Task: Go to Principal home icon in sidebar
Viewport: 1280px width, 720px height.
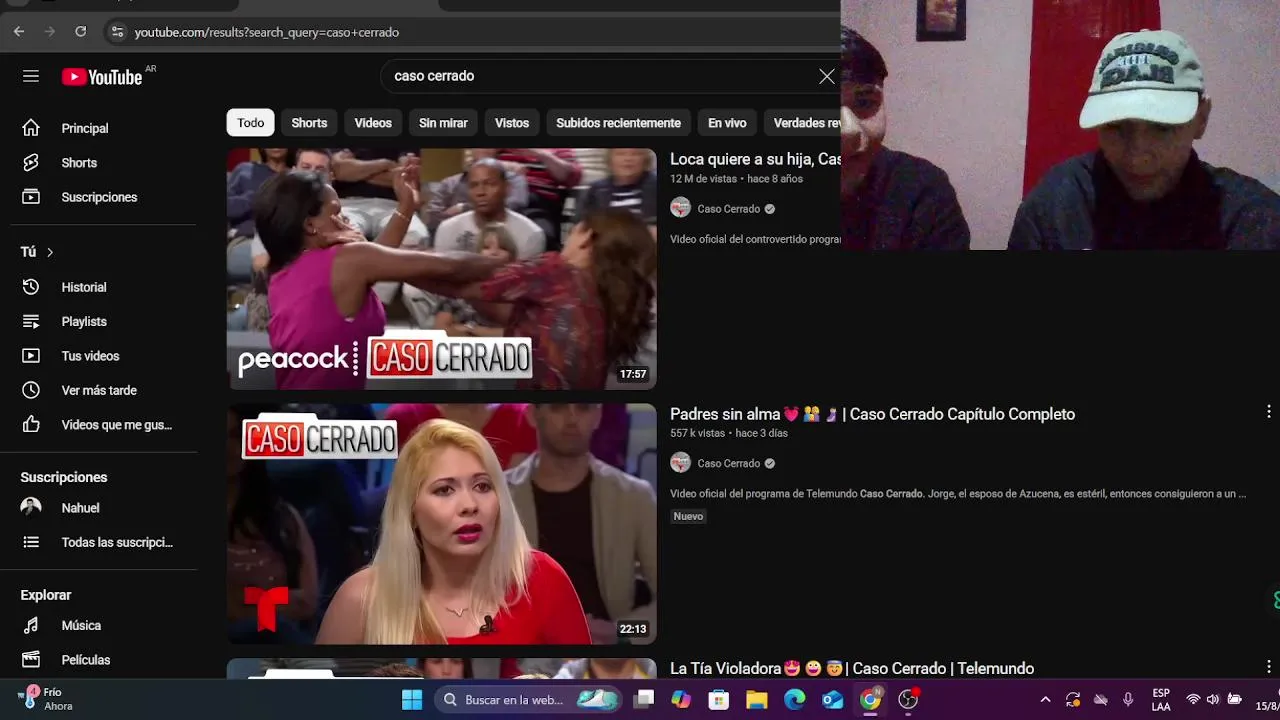Action: [31, 128]
